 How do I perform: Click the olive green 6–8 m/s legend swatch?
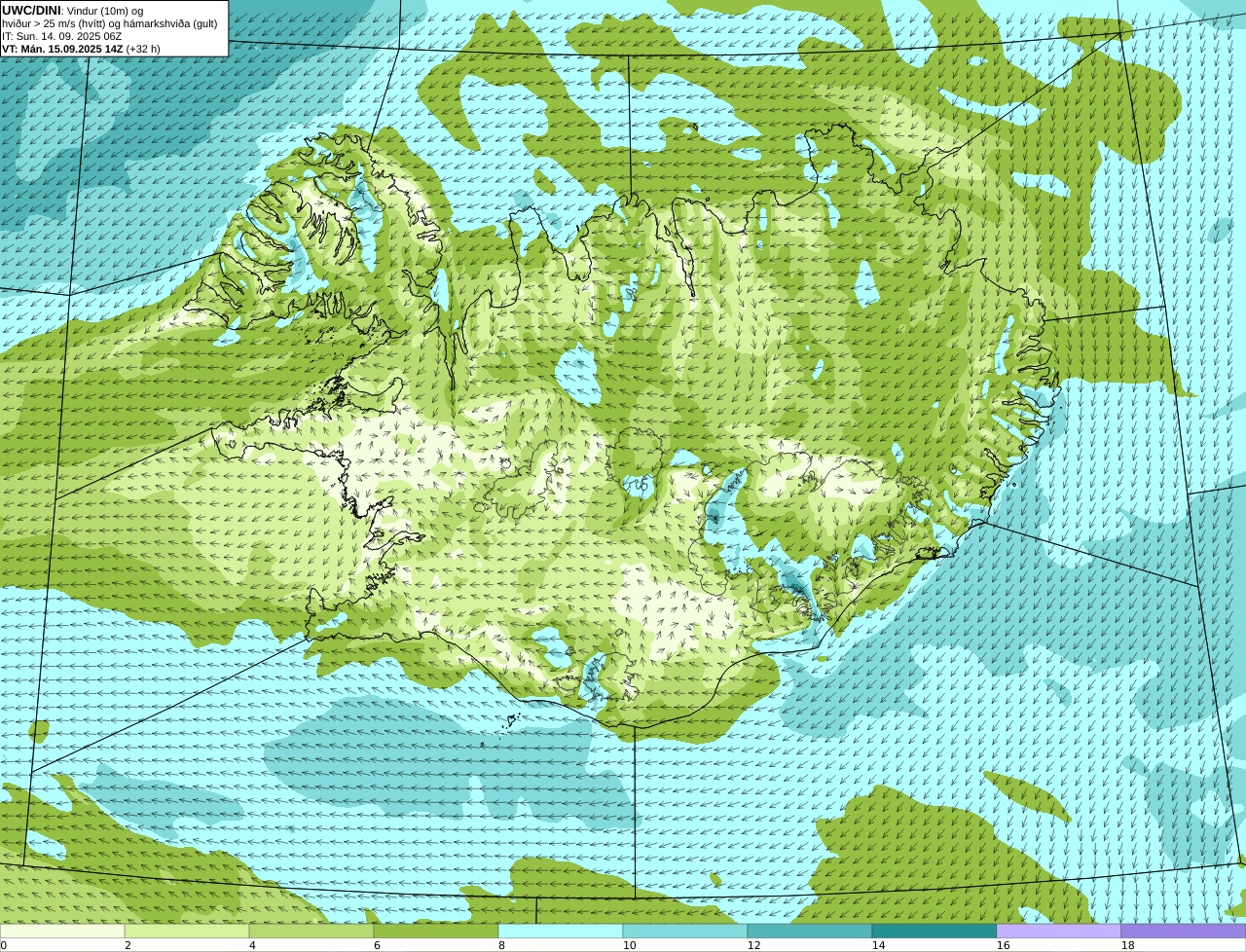(x=436, y=931)
